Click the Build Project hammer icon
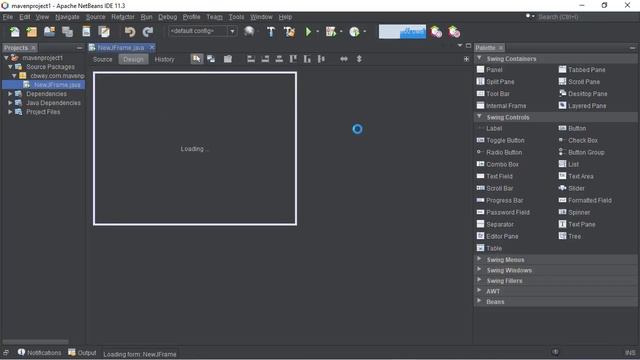 point(271,31)
